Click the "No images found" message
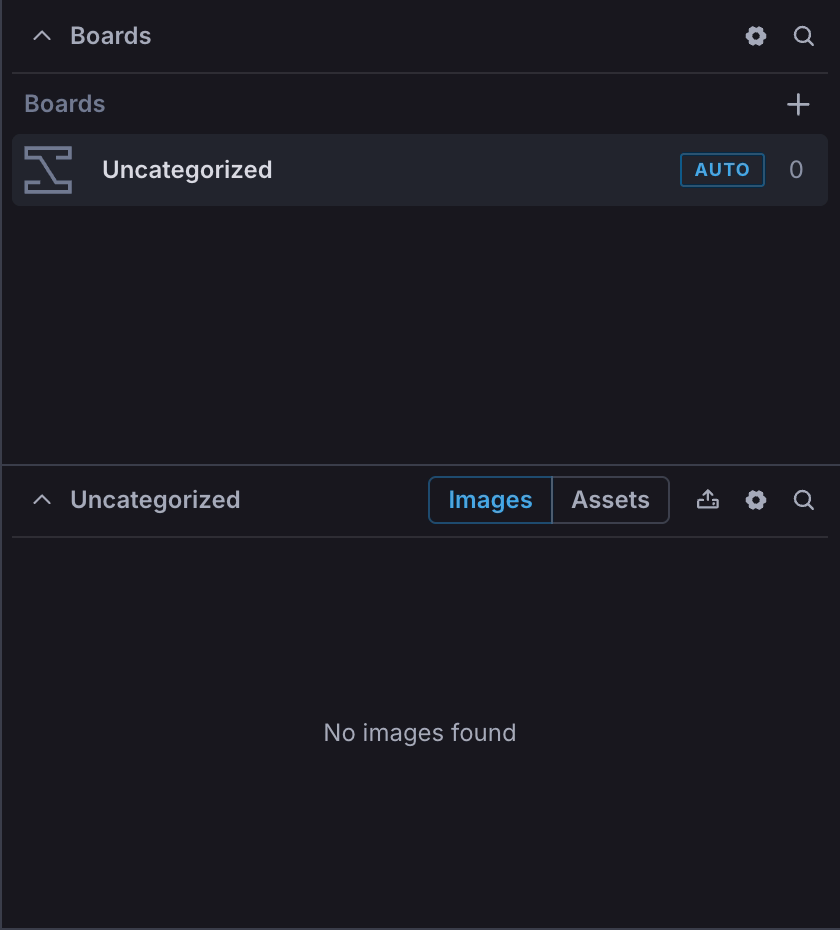The height and width of the screenshot is (930, 840). [420, 733]
